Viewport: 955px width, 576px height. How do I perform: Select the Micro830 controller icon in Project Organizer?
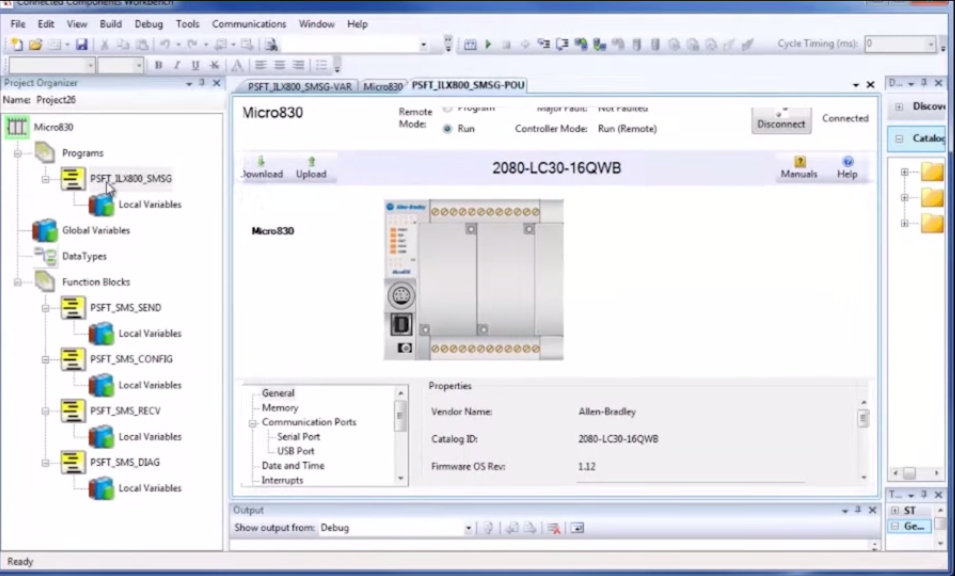coord(16,127)
